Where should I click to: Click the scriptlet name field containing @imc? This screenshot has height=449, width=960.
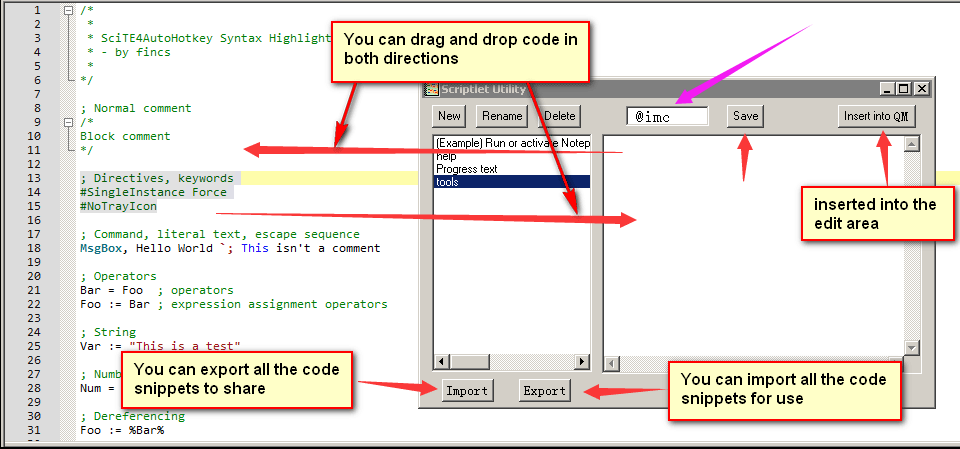tap(667, 116)
